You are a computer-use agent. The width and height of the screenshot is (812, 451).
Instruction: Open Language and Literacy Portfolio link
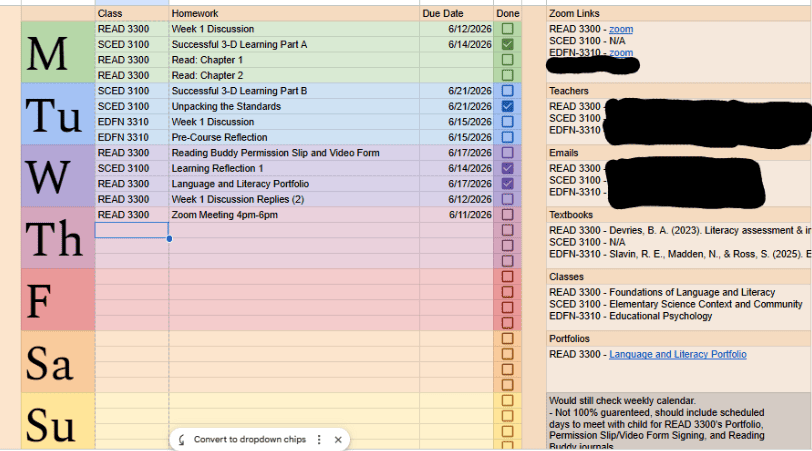(x=678, y=354)
